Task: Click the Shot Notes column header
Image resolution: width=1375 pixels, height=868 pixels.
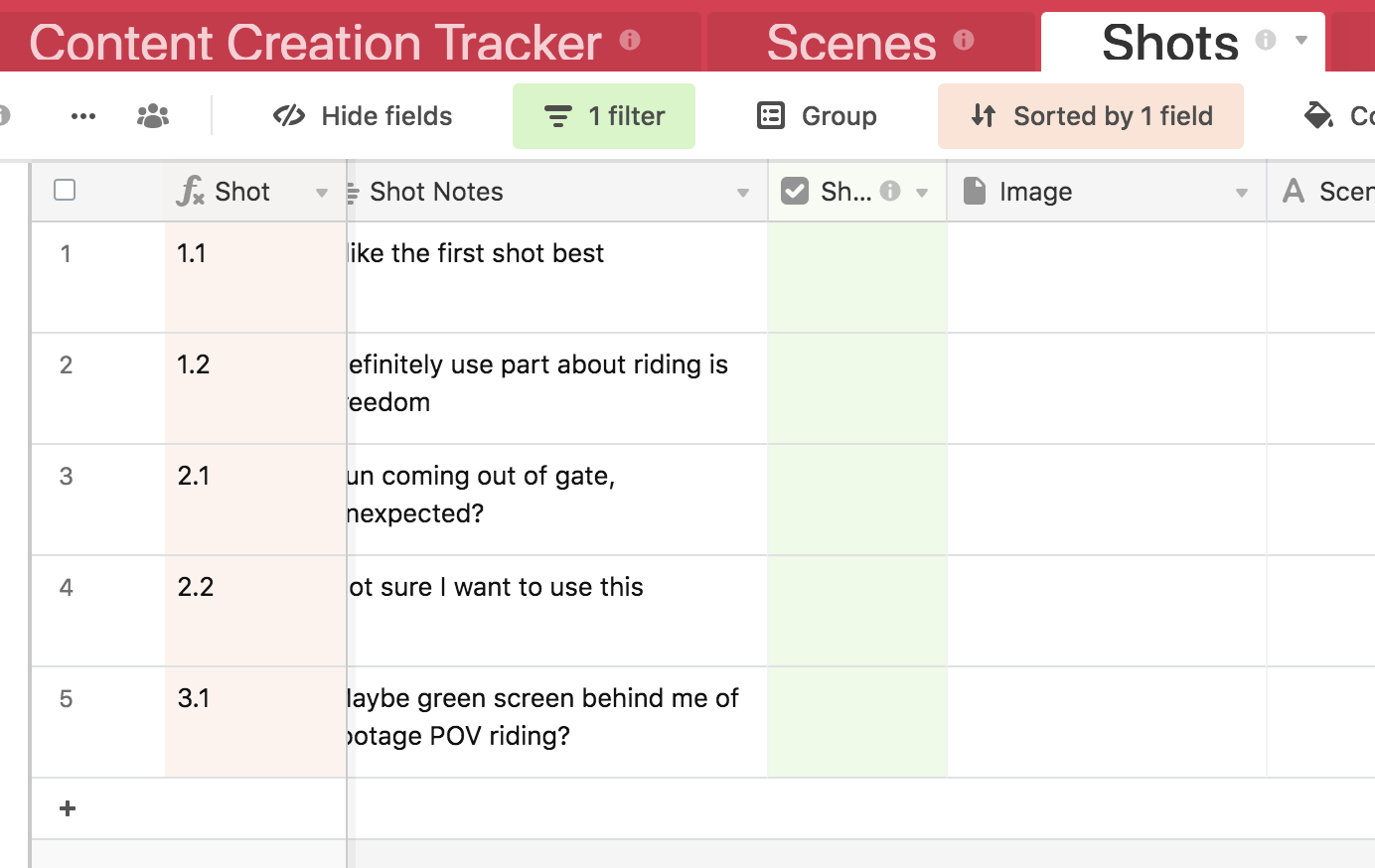Action: [557, 191]
